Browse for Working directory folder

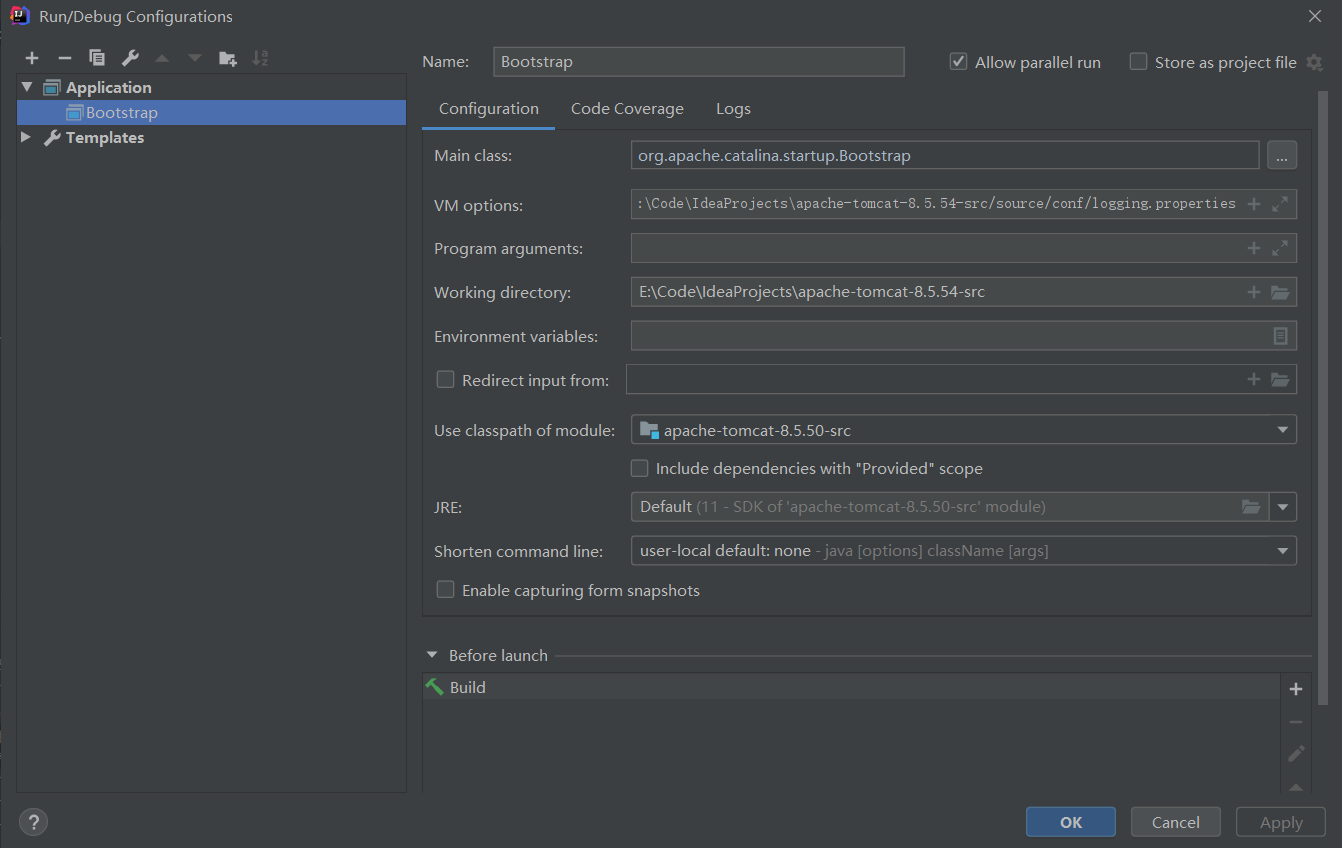coord(1280,292)
